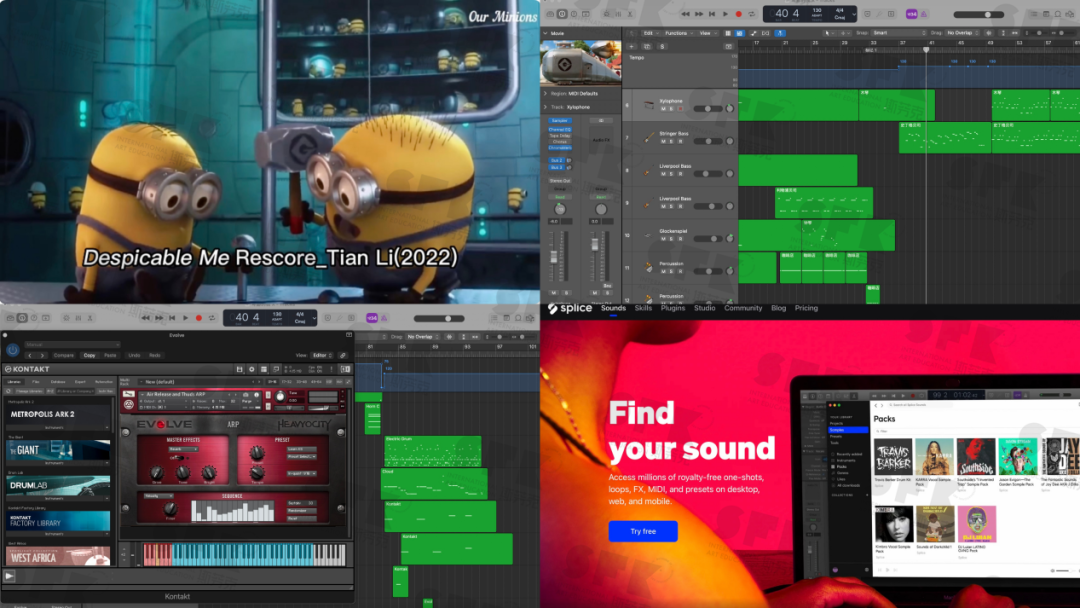Mute the Stringer Bass track

point(663,141)
